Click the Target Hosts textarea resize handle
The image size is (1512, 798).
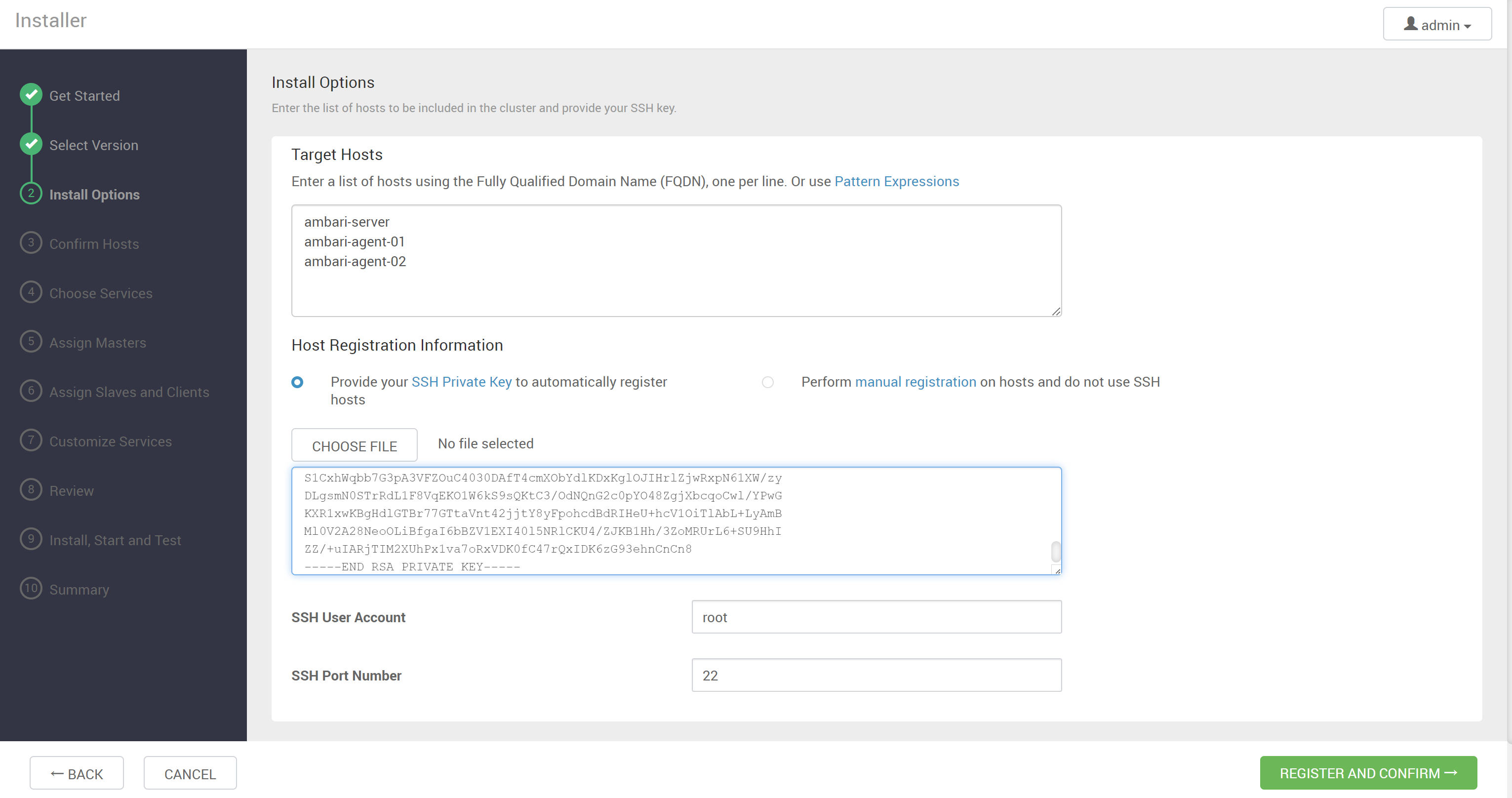tap(1056, 312)
